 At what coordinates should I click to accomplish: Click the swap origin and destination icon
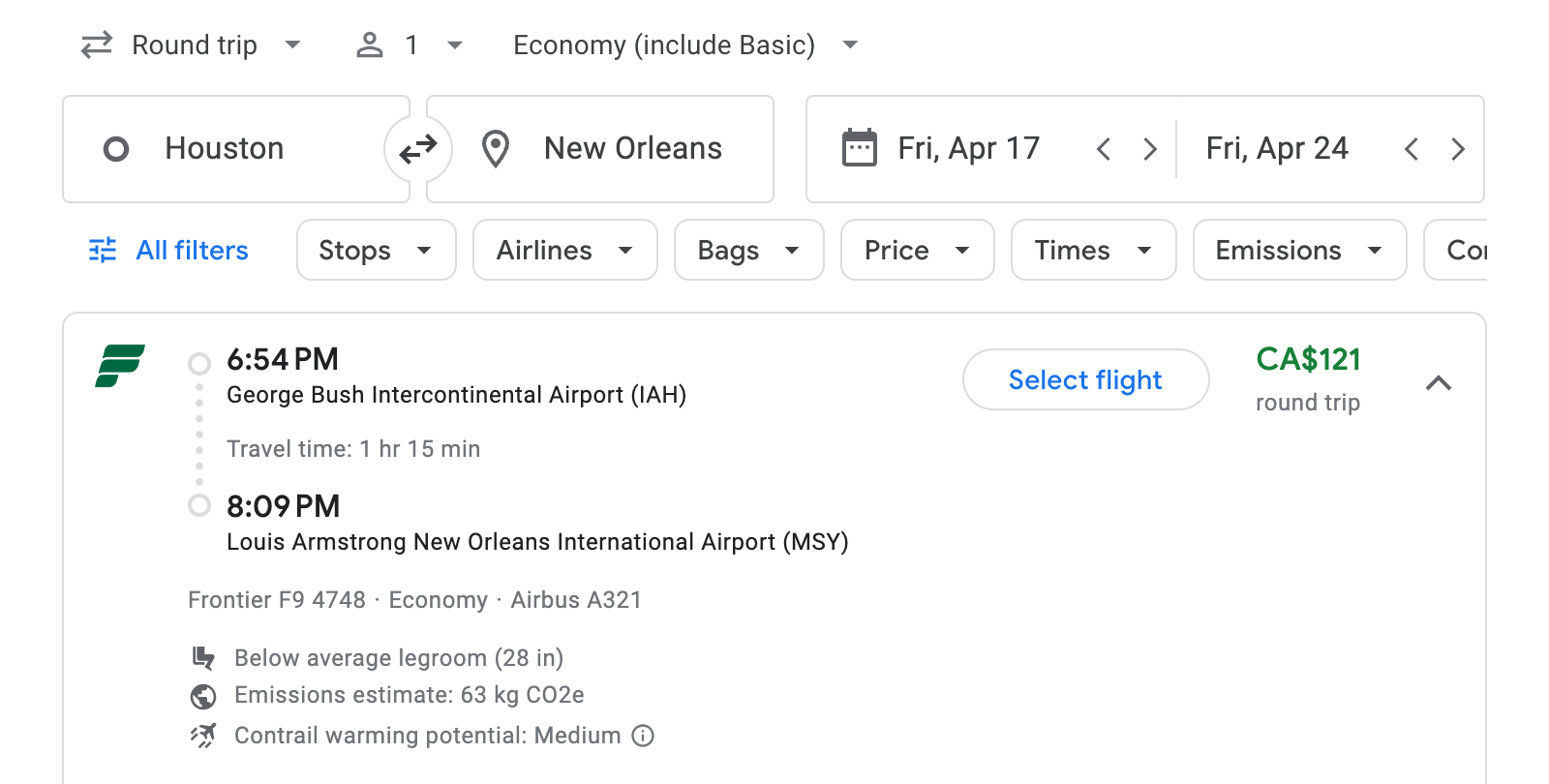pyautogui.click(x=417, y=148)
